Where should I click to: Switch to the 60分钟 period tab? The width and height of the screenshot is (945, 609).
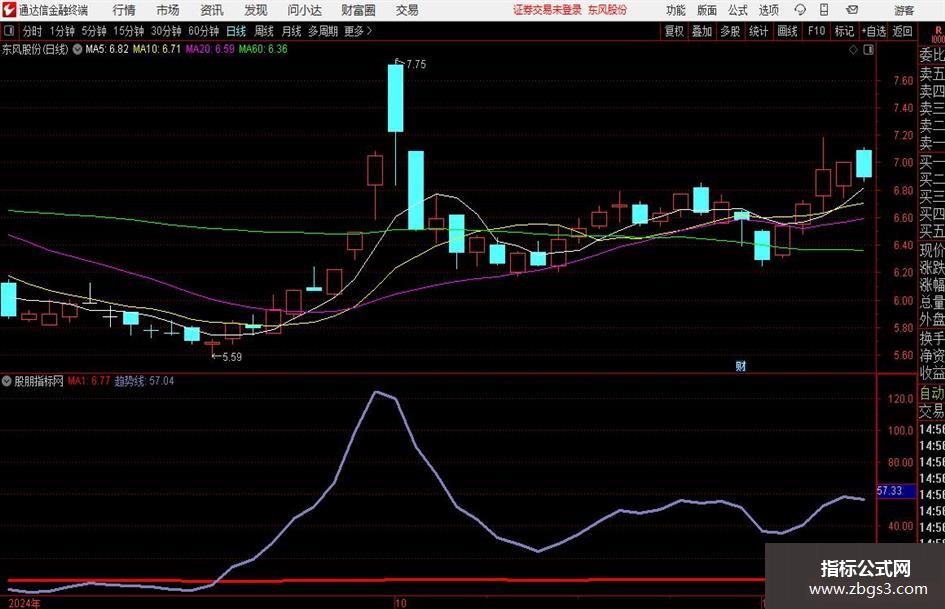(x=204, y=31)
